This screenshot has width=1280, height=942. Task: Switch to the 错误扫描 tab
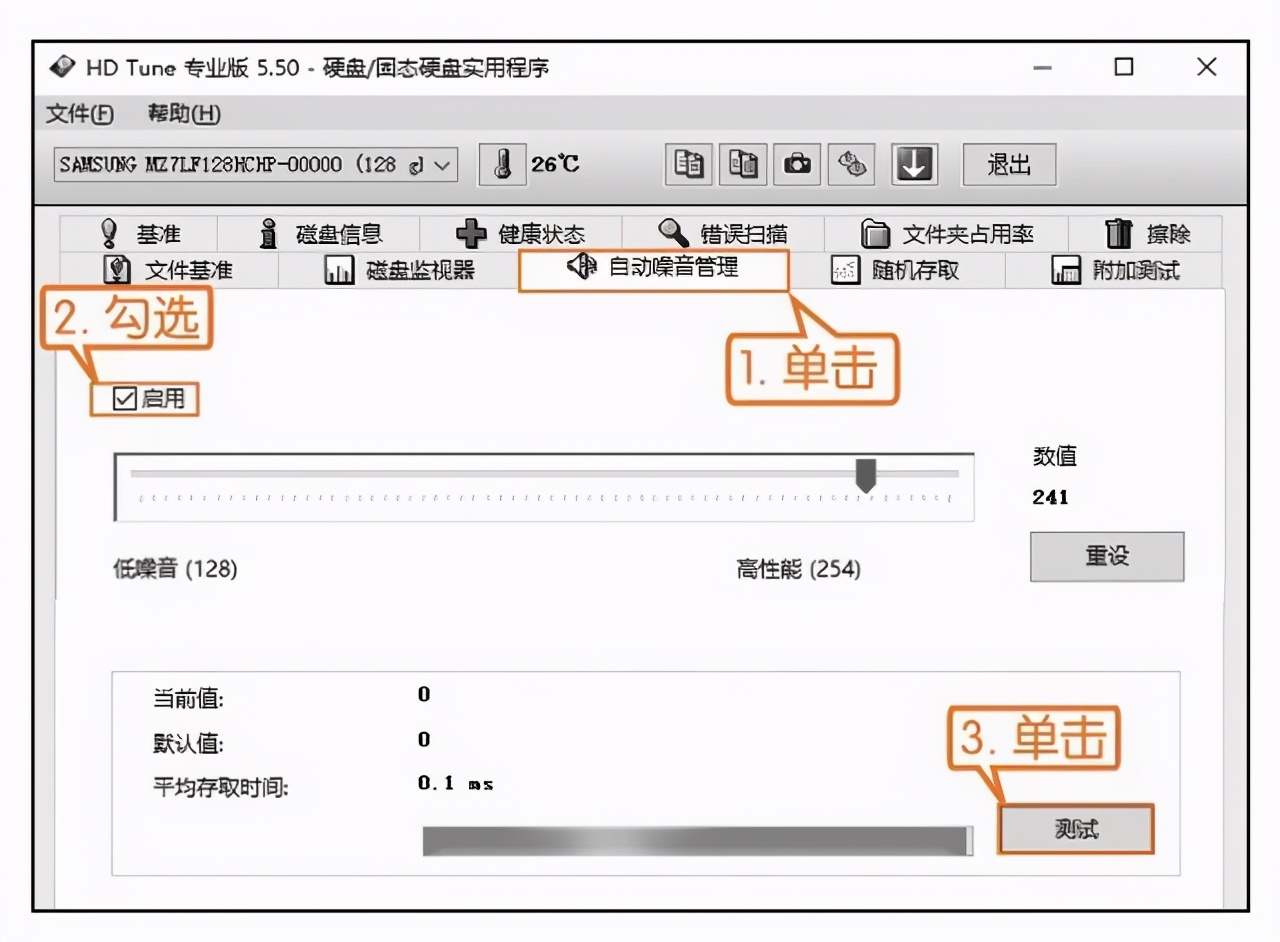tap(723, 234)
